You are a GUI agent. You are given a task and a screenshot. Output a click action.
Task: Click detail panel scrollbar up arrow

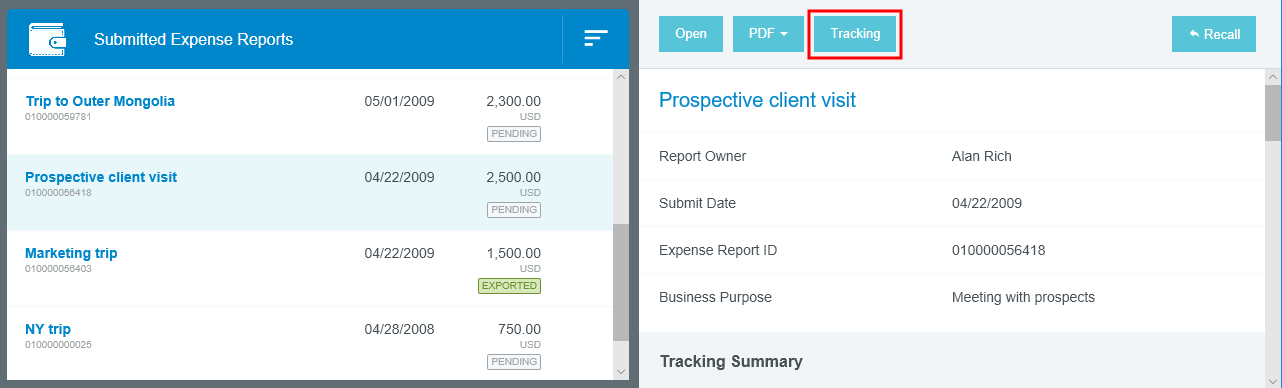pyautogui.click(x=1273, y=78)
